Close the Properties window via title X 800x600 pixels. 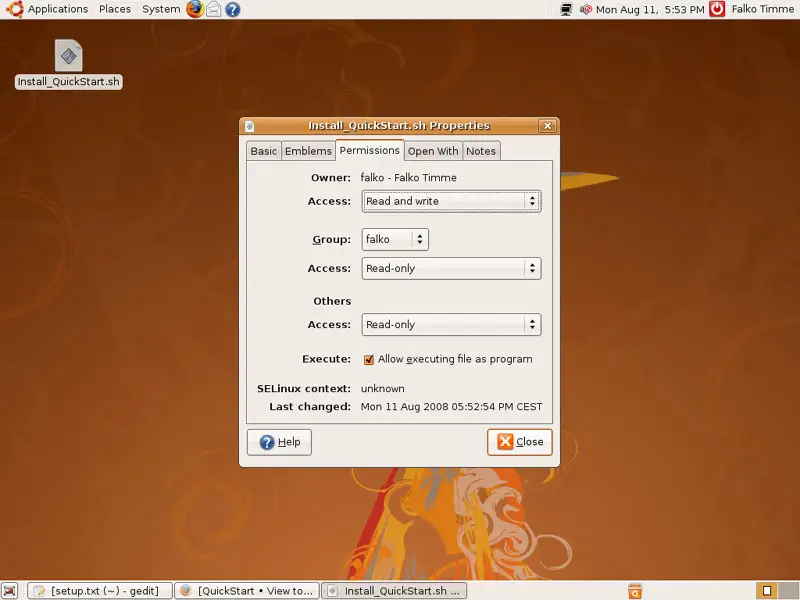click(x=547, y=126)
